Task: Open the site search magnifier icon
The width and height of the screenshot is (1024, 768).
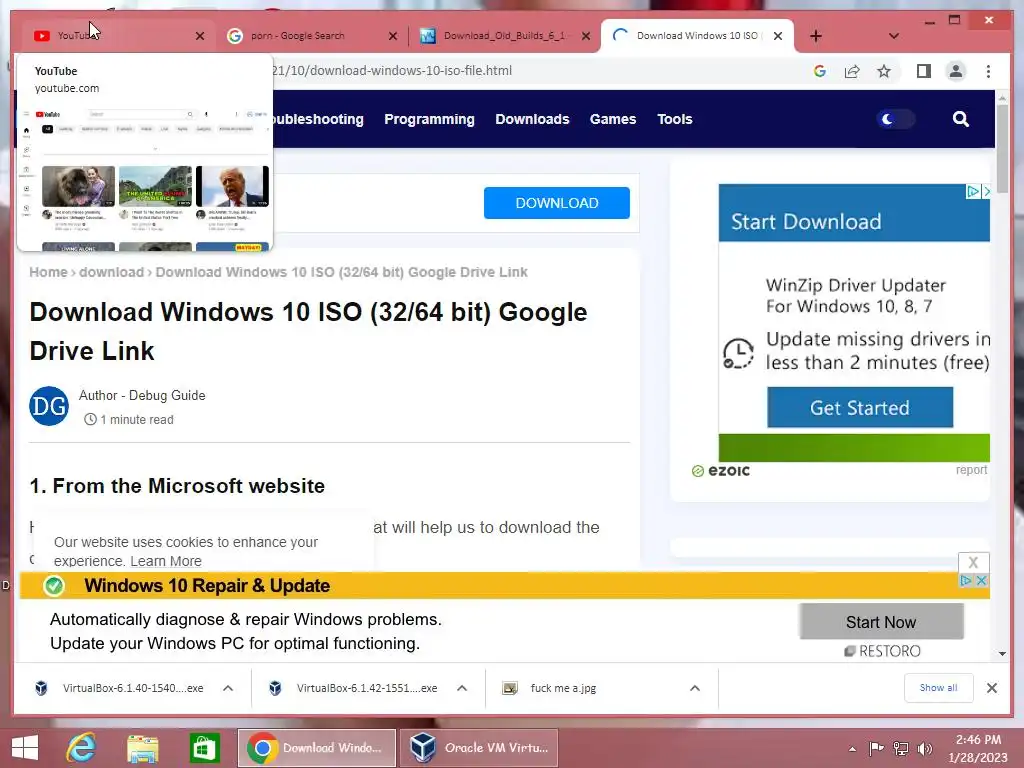Action: [960, 119]
